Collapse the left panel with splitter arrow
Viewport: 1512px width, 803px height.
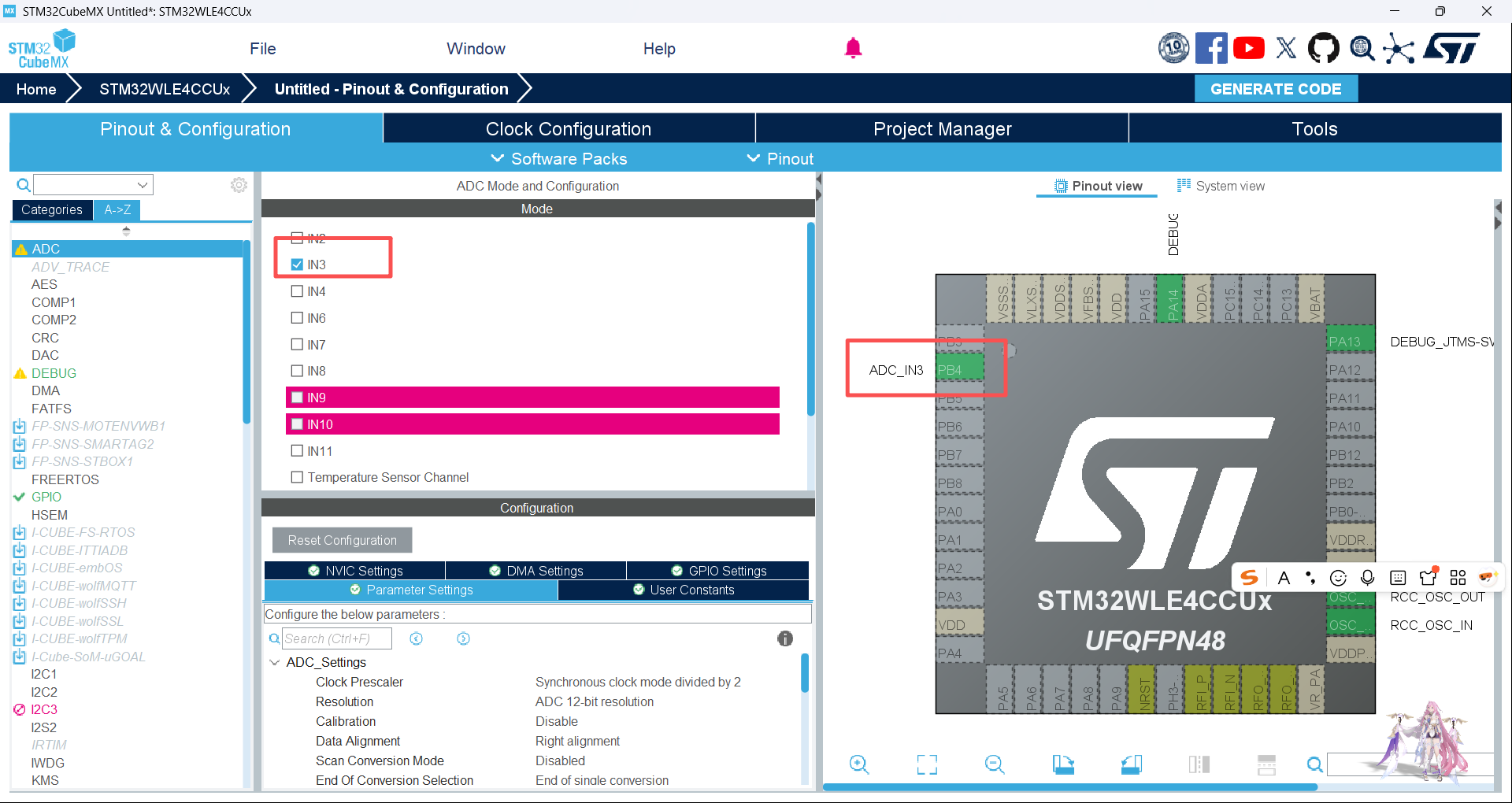point(818,179)
